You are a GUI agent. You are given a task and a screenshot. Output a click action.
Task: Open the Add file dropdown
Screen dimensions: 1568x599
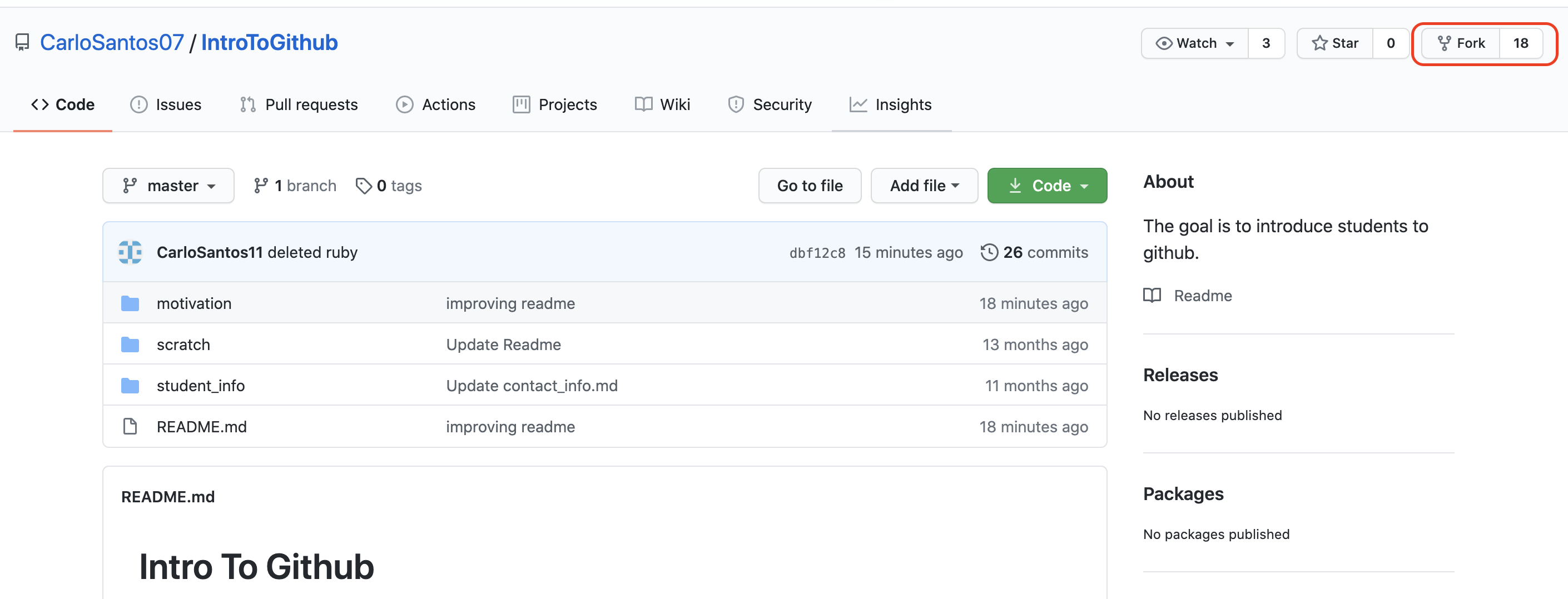coord(924,186)
